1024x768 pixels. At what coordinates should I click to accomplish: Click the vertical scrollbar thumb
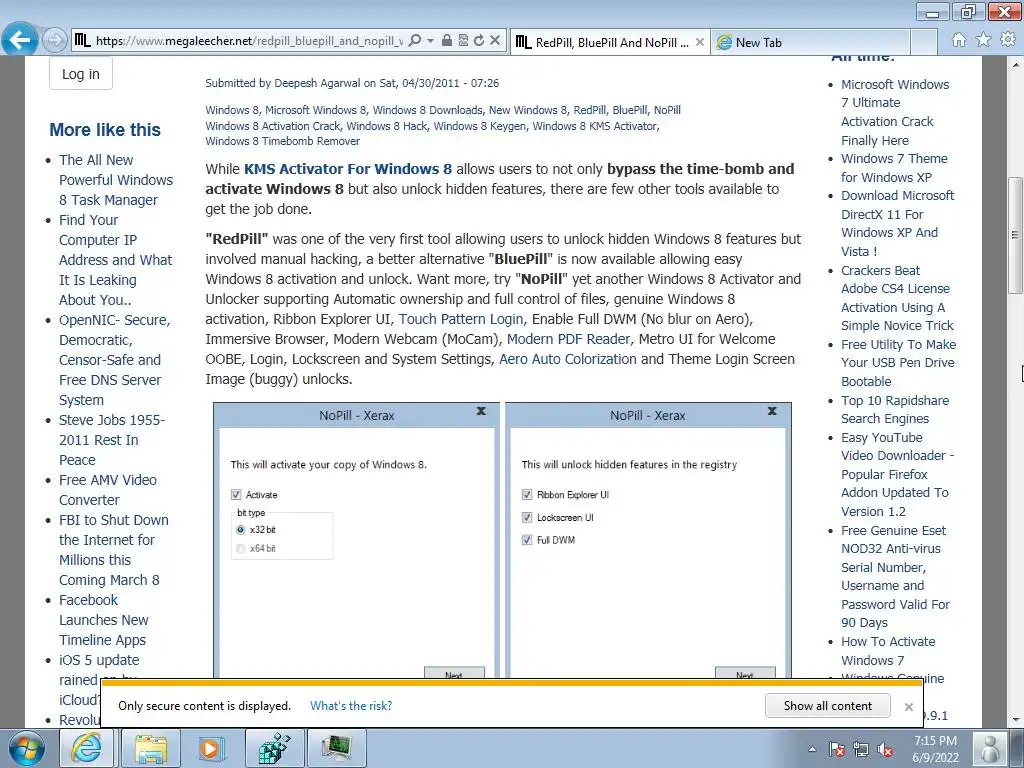coord(1015,235)
